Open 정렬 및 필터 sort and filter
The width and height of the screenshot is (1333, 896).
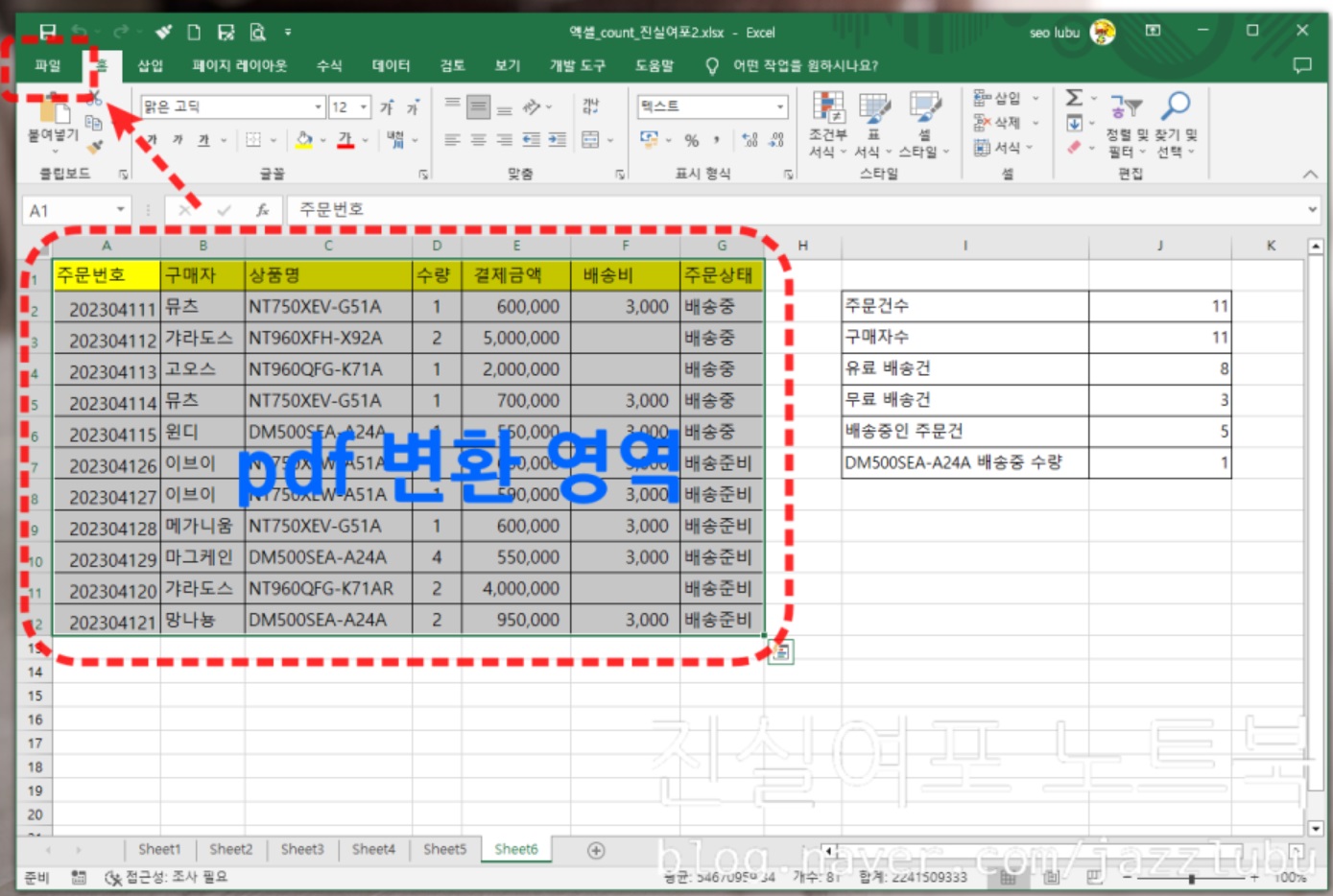pyautogui.click(x=1127, y=126)
